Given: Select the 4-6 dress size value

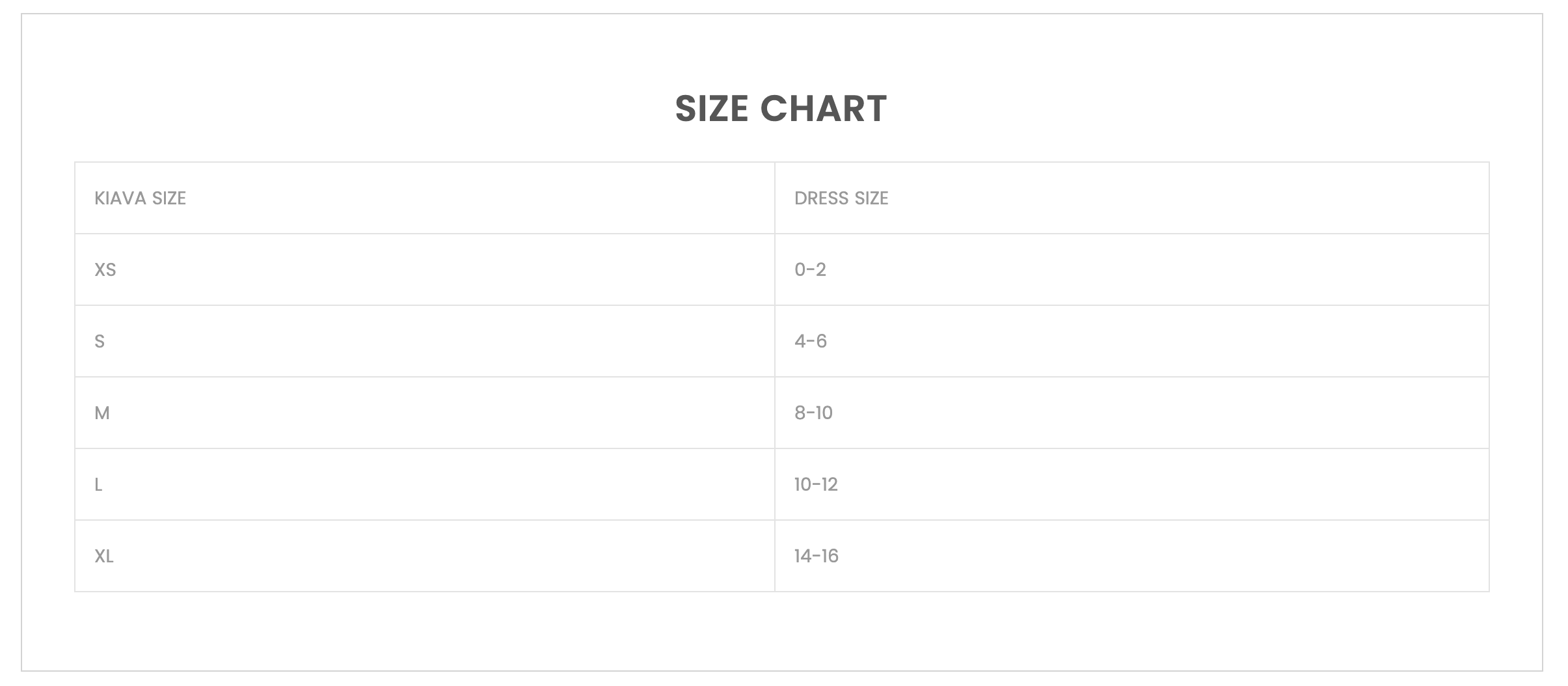Looking at the screenshot, I should (811, 341).
